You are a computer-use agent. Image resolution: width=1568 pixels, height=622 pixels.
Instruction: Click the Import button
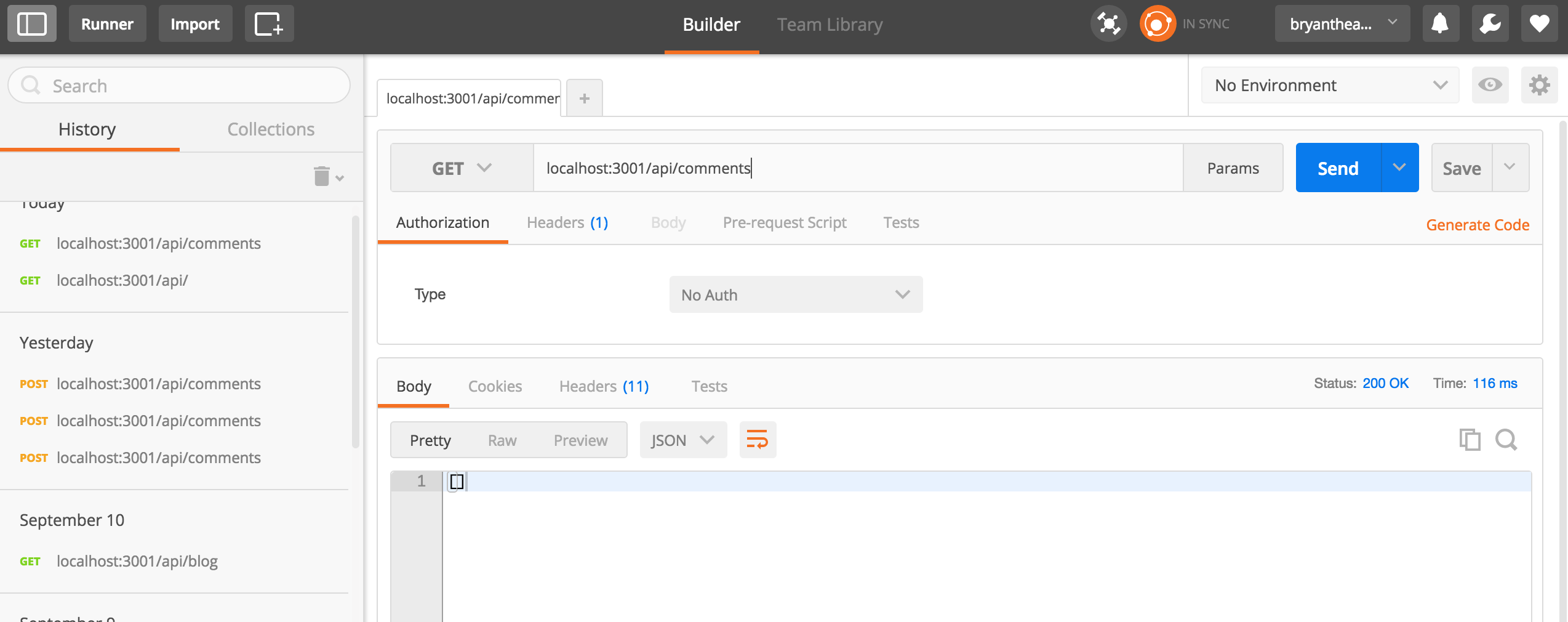pyautogui.click(x=195, y=24)
